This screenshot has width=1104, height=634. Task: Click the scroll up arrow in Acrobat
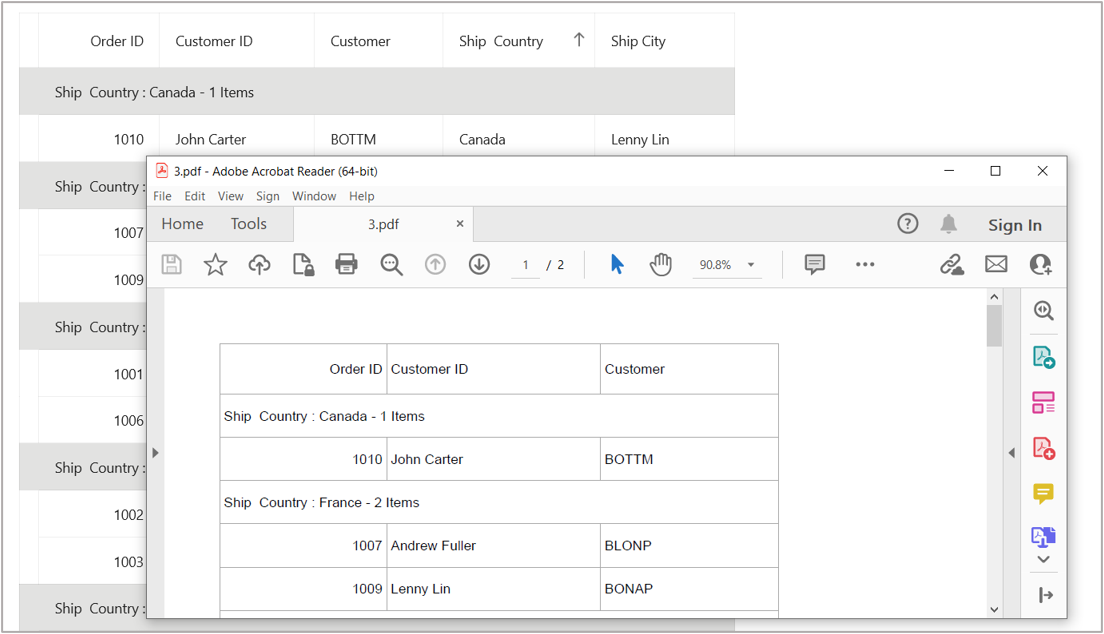tap(994, 297)
